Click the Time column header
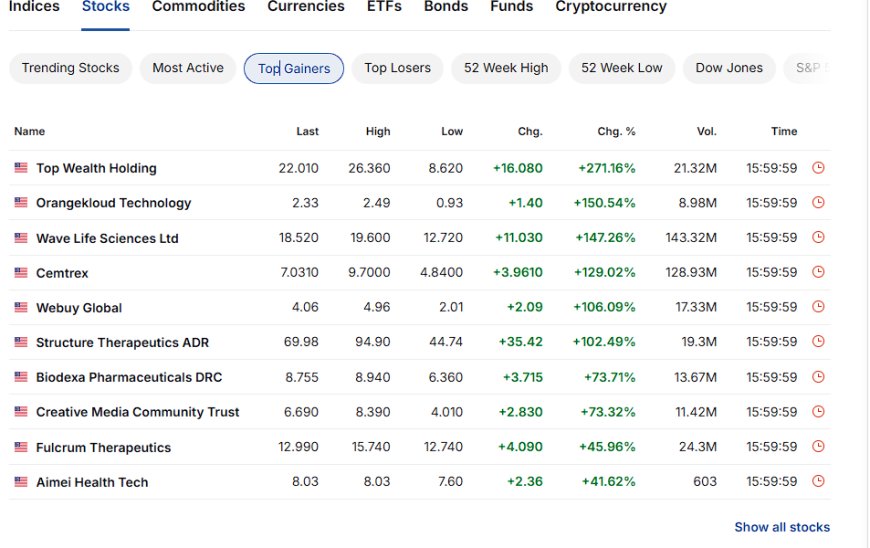Screen dimensions: 870x548 click(x=784, y=131)
